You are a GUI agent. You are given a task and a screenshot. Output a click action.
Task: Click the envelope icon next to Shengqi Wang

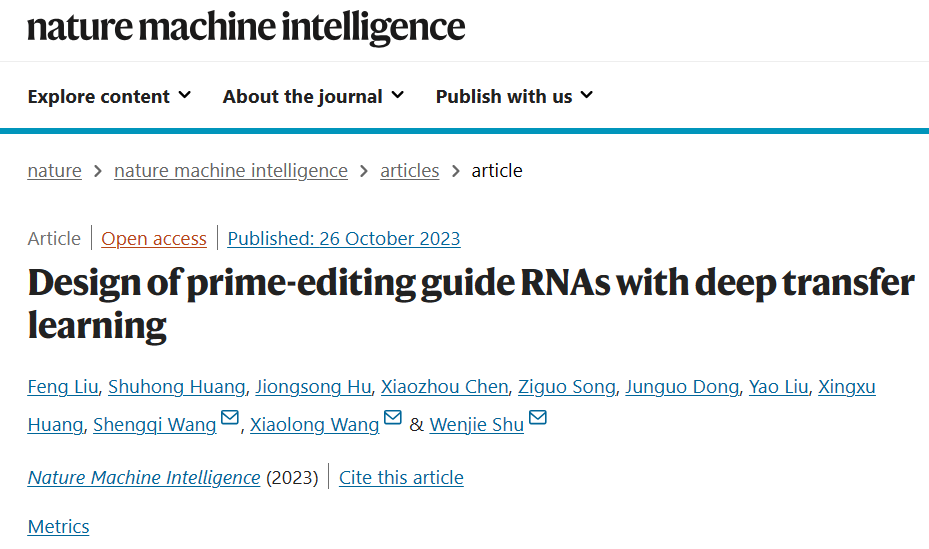pyautogui.click(x=229, y=418)
